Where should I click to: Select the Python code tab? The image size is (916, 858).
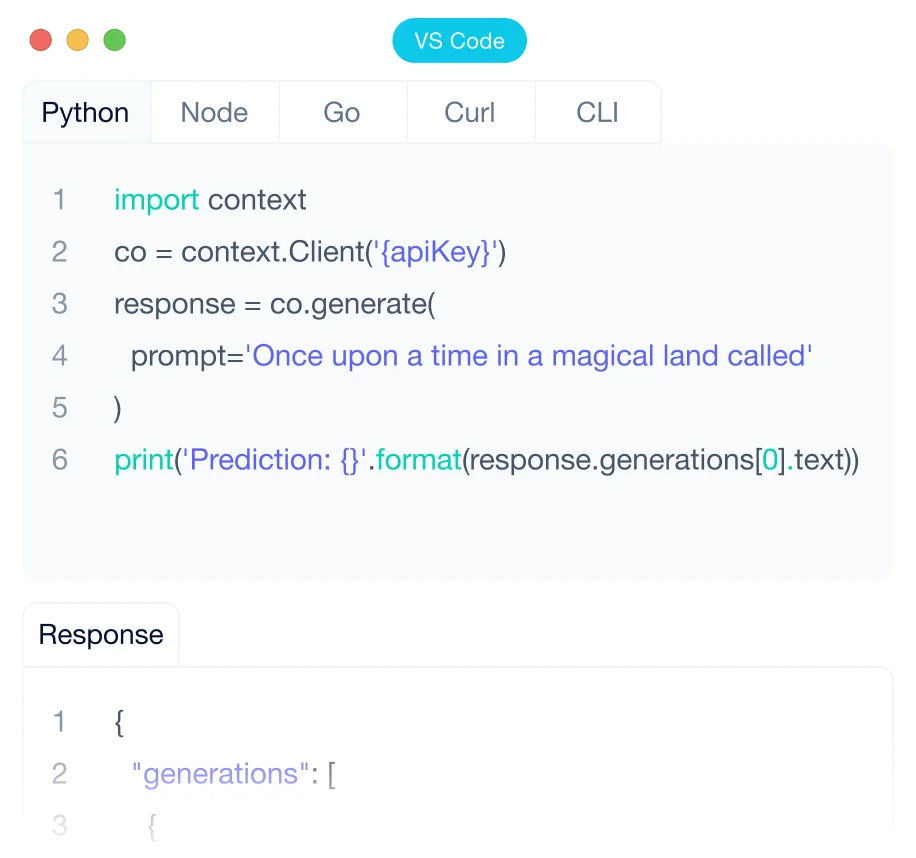[x=86, y=112]
